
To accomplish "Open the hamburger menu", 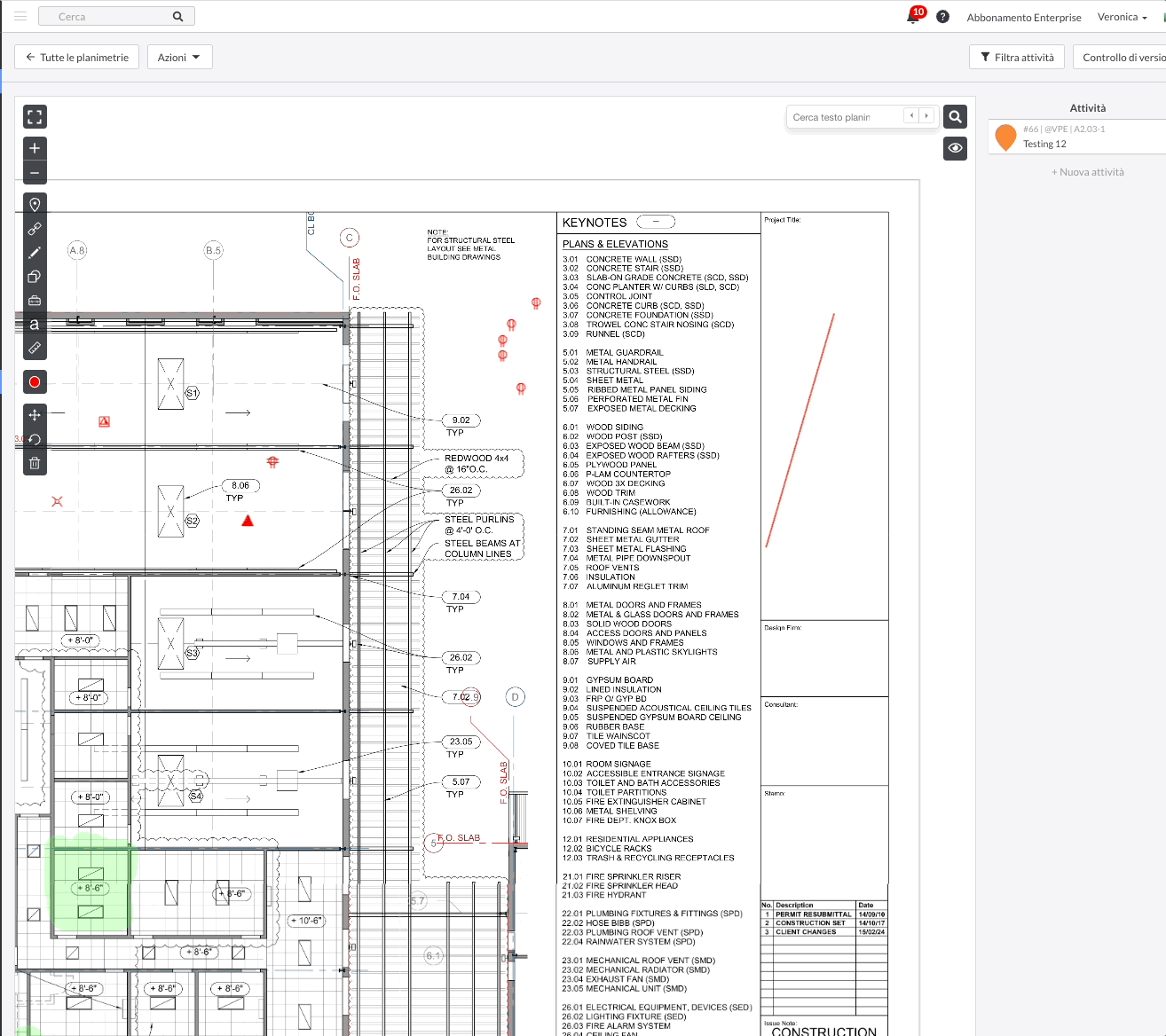I will point(20,16).
